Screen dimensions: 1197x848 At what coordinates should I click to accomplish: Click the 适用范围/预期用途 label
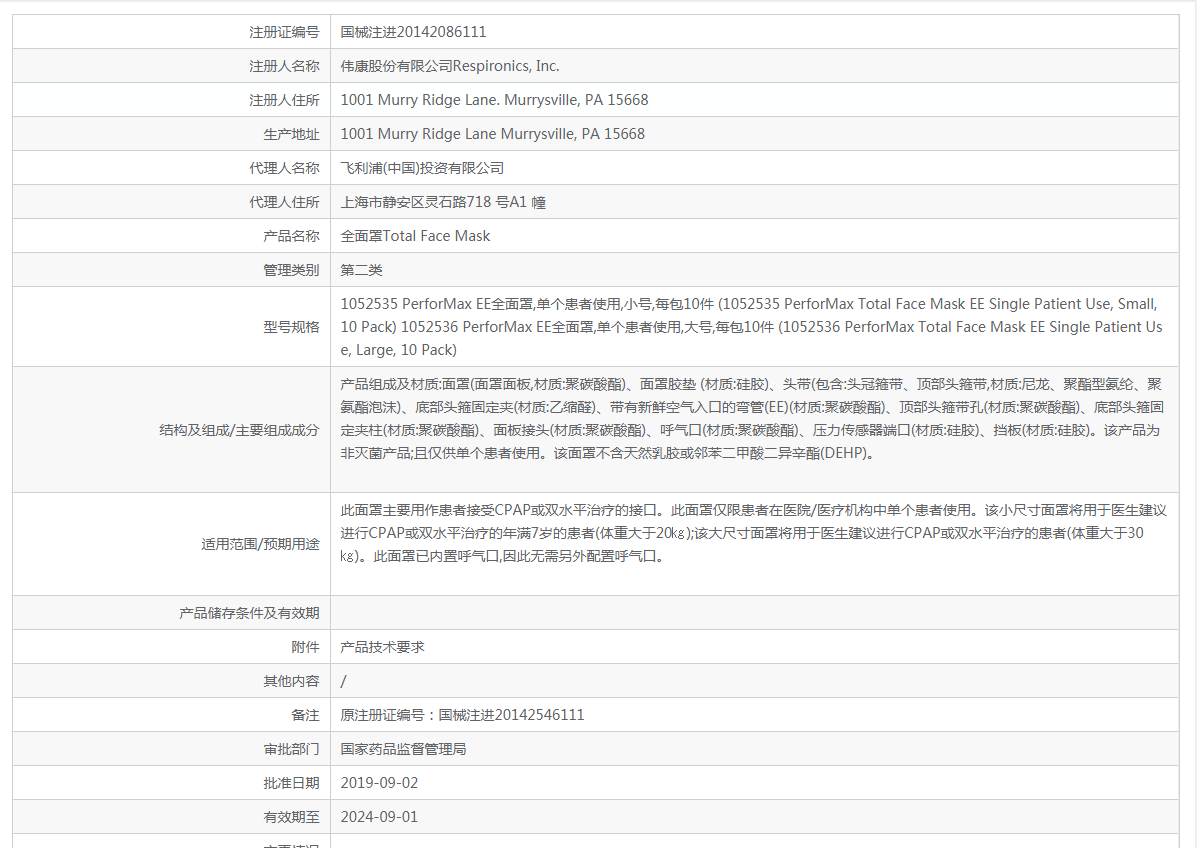(x=260, y=544)
